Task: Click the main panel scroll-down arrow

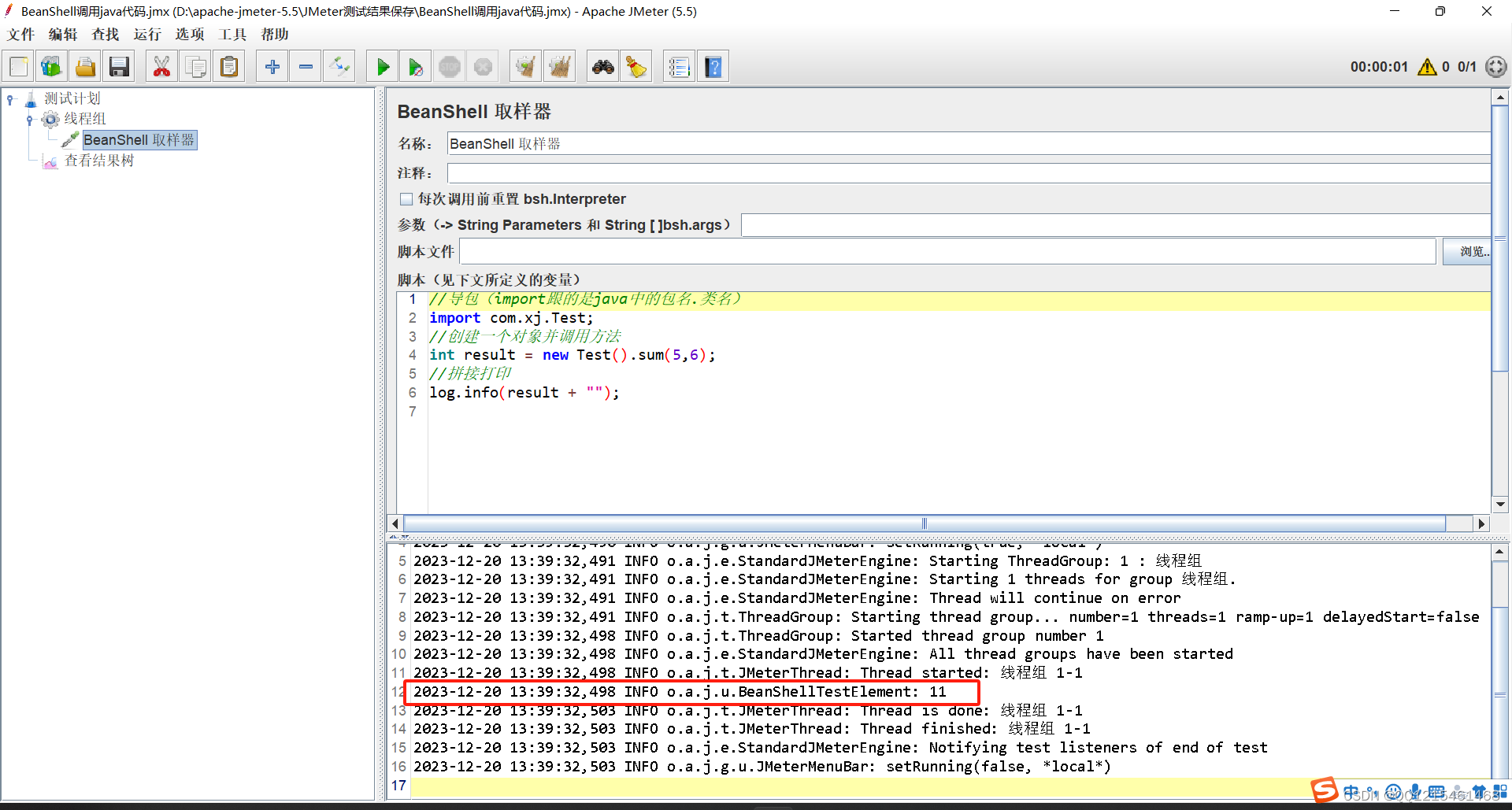Action: coord(1500,504)
